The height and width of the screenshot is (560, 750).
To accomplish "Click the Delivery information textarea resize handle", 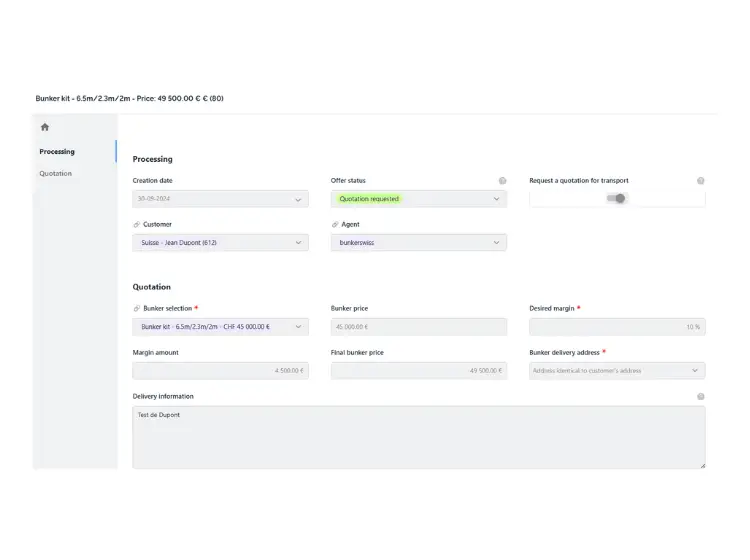I will coord(702,465).
